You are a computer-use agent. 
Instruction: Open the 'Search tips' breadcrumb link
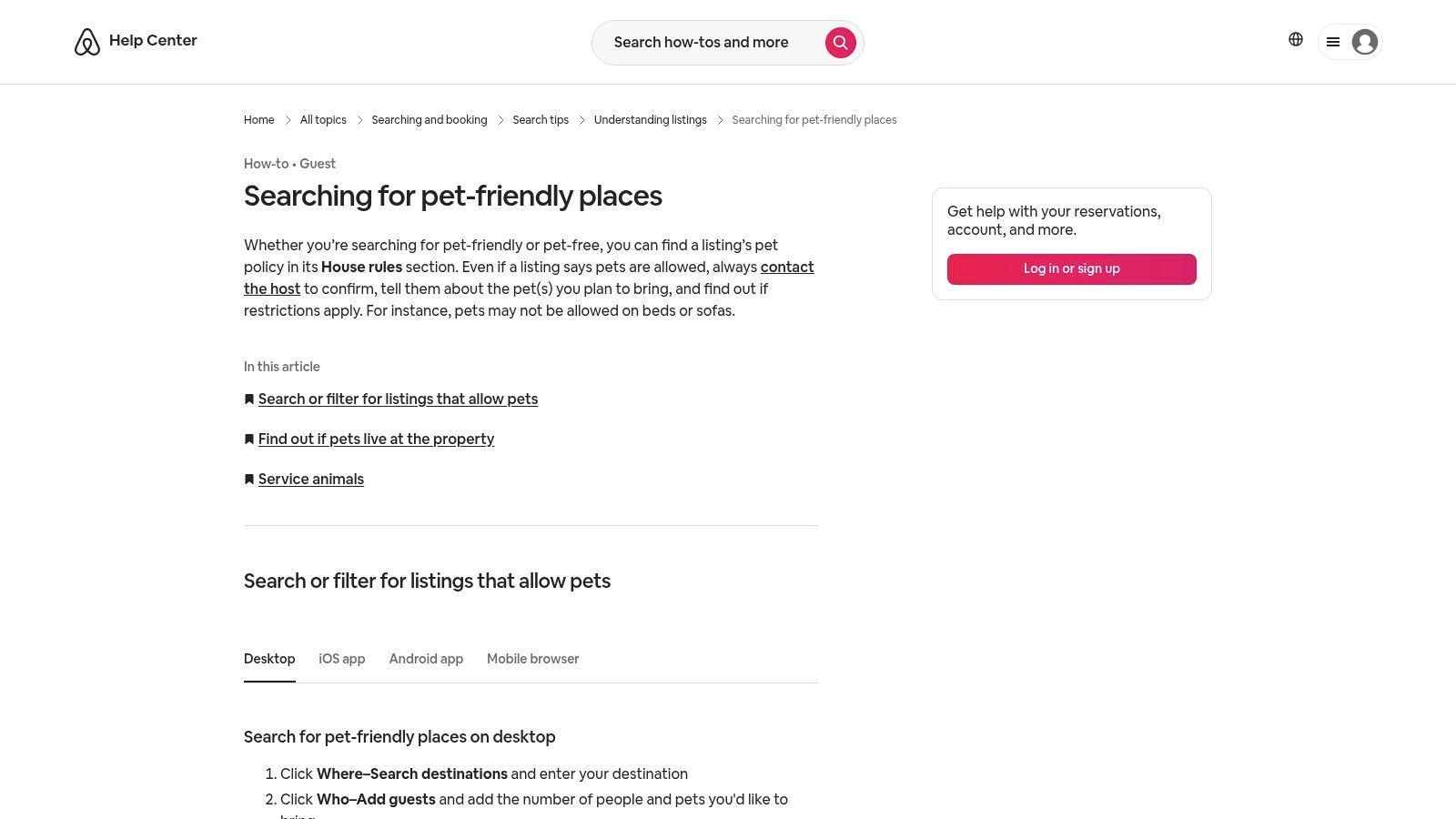541,119
